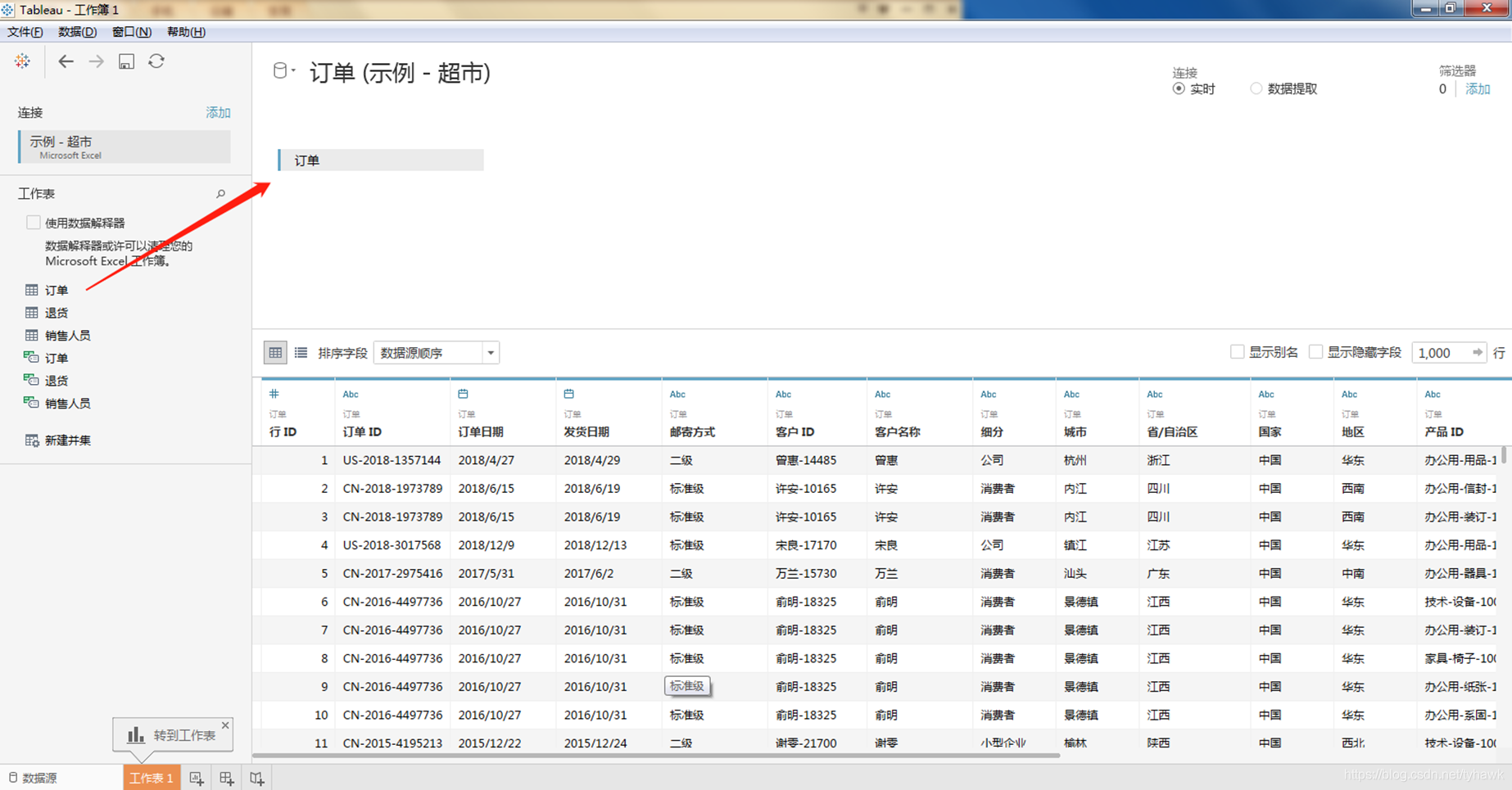
Task: Switch to the 工作表 1 tab
Action: click(152, 779)
